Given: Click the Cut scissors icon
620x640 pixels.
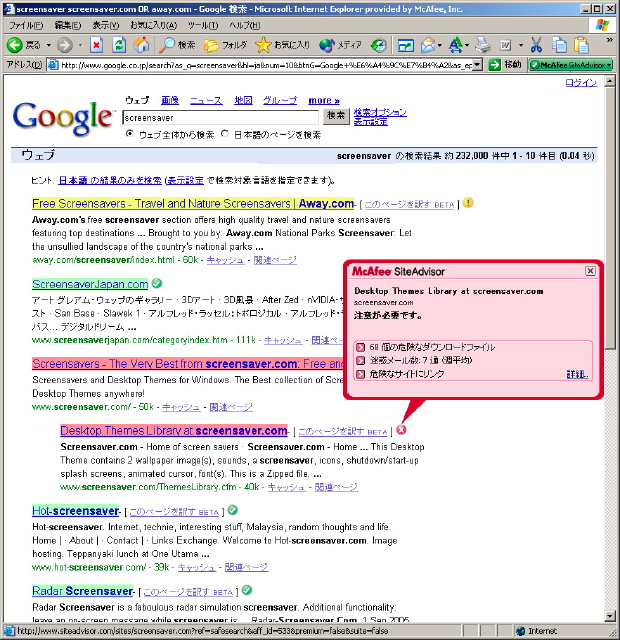Looking at the screenshot, I should (x=536, y=45).
